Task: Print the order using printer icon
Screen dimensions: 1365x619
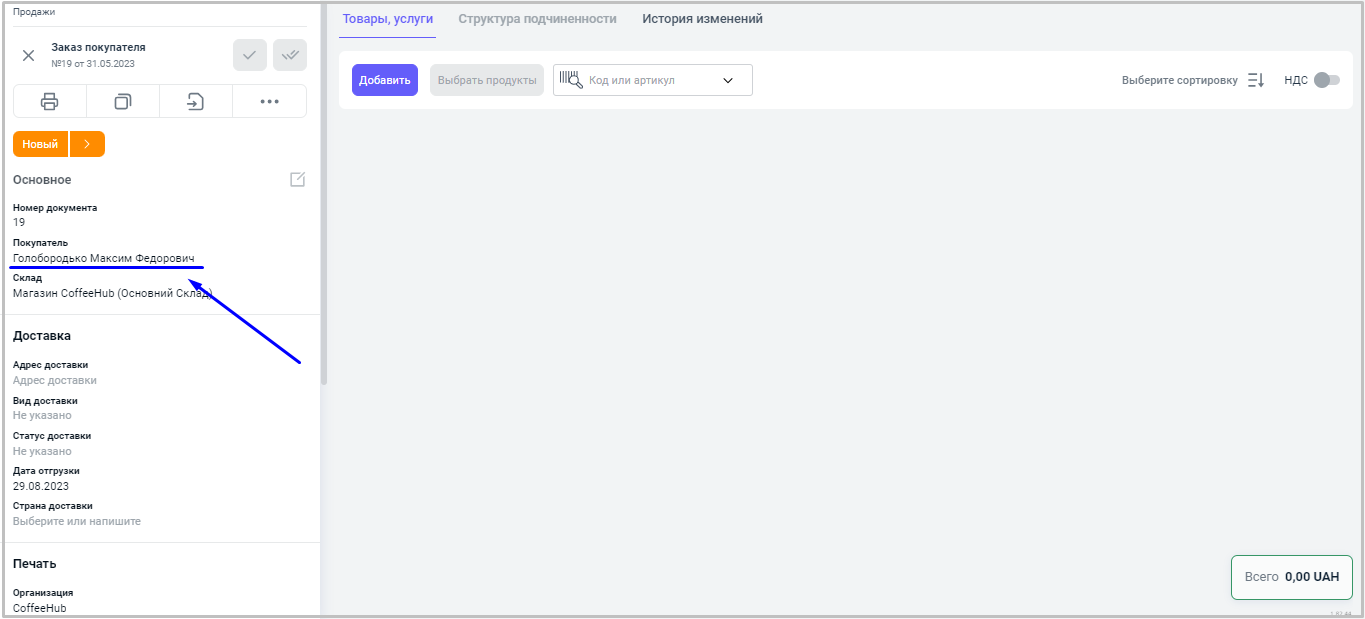Action: (x=49, y=101)
